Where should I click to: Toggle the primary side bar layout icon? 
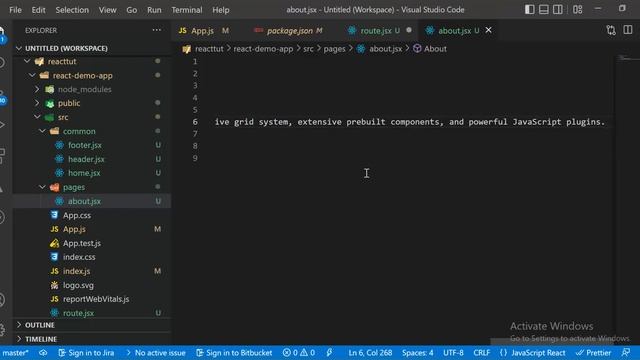click(x=529, y=9)
